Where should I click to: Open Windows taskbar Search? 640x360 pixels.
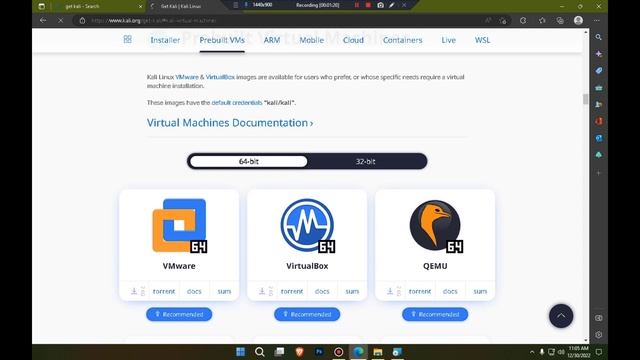pos(260,351)
